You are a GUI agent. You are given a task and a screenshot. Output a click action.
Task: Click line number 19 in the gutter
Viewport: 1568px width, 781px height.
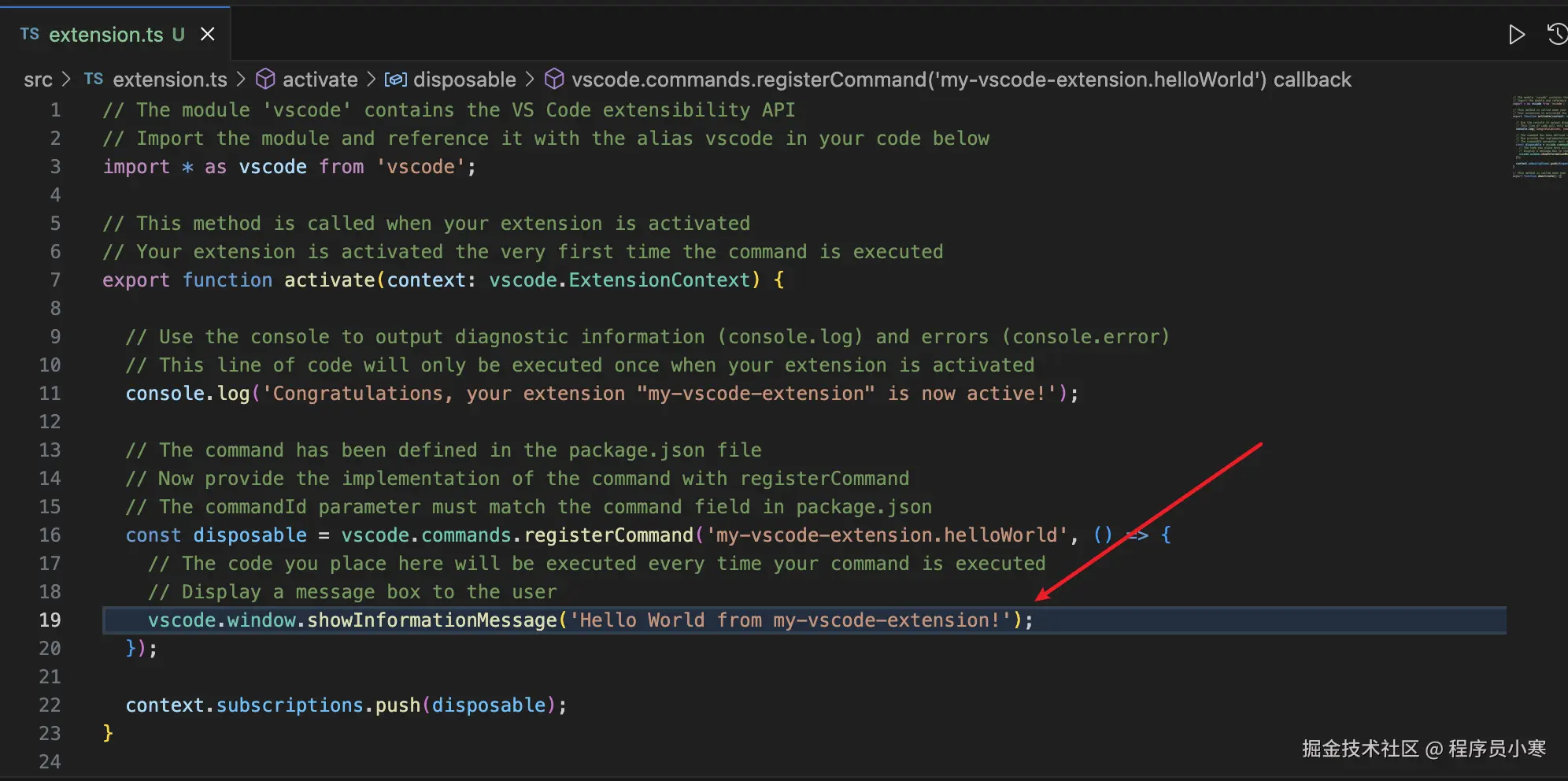pyautogui.click(x=50, y=620)
